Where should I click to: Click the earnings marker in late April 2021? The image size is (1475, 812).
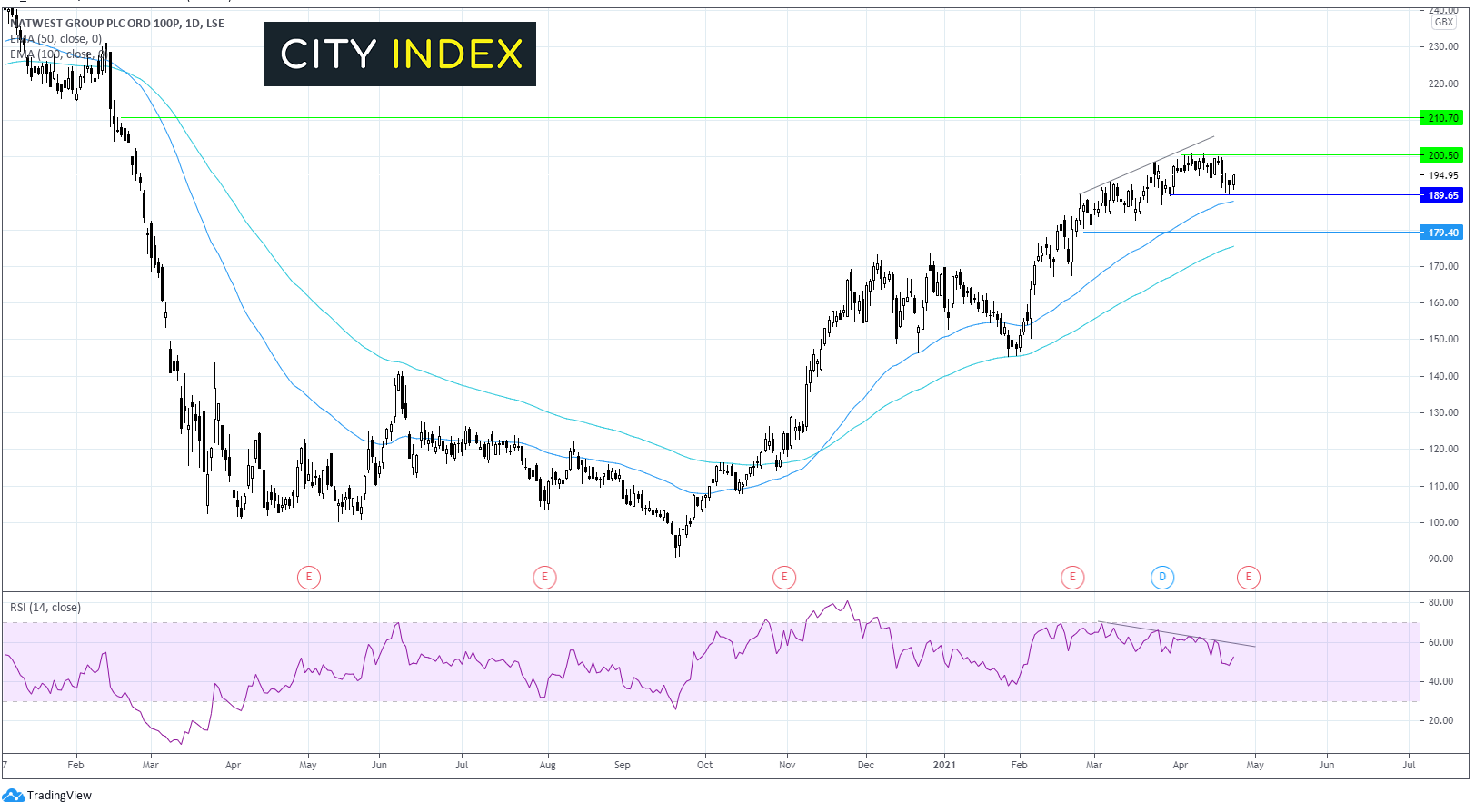pyautogui.click(x=1249, y=577)
